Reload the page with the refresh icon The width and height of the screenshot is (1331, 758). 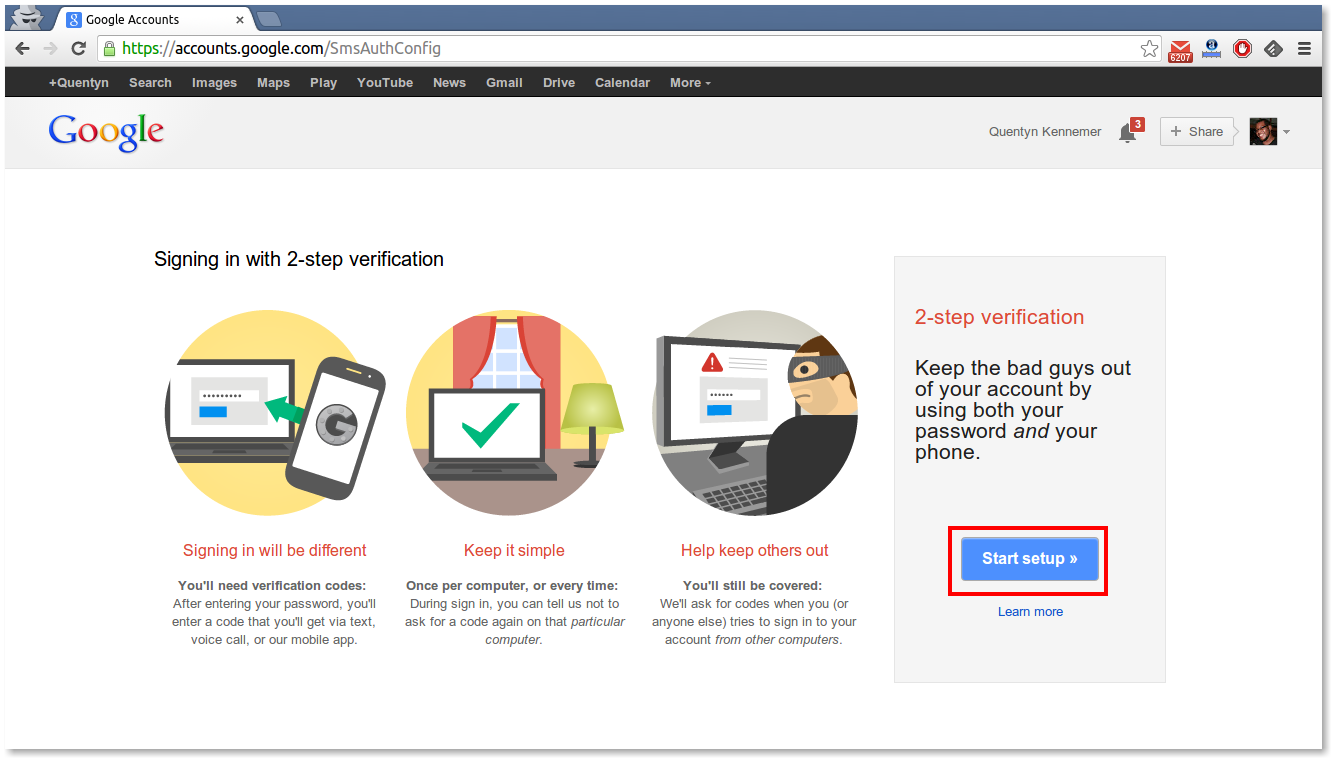[x=78, y=48]
